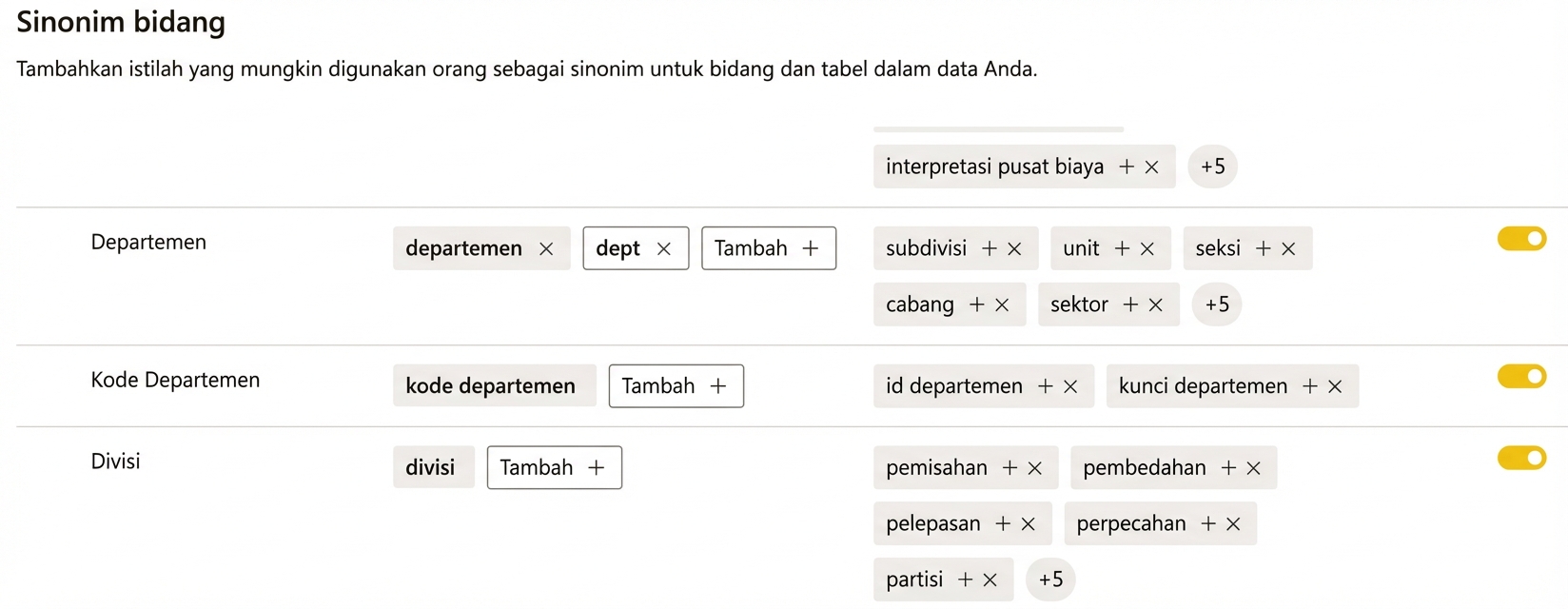Image resolution: width=1568 pixels, height=609 pixels.
Task: Turn off the Kode Departemen toggle
Action: (1521, 377)
